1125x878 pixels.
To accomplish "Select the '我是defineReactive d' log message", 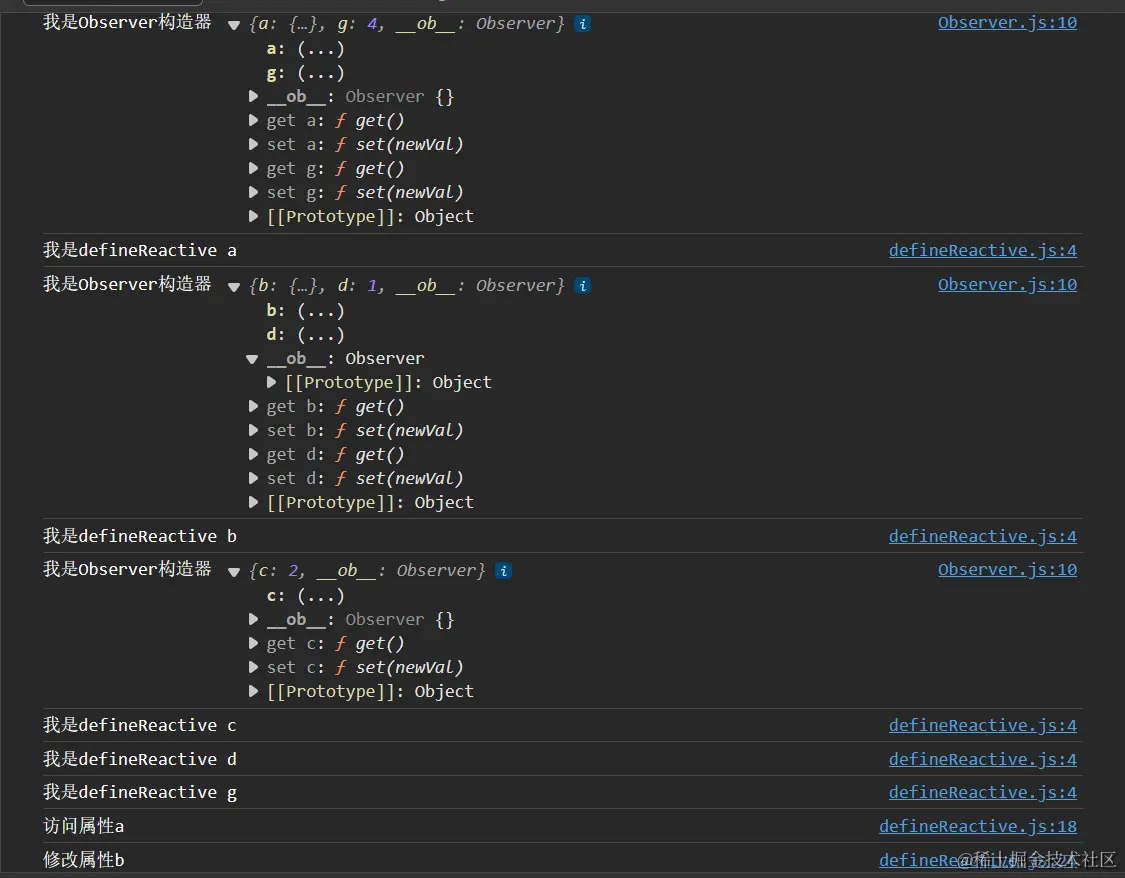I will (140, 760).
